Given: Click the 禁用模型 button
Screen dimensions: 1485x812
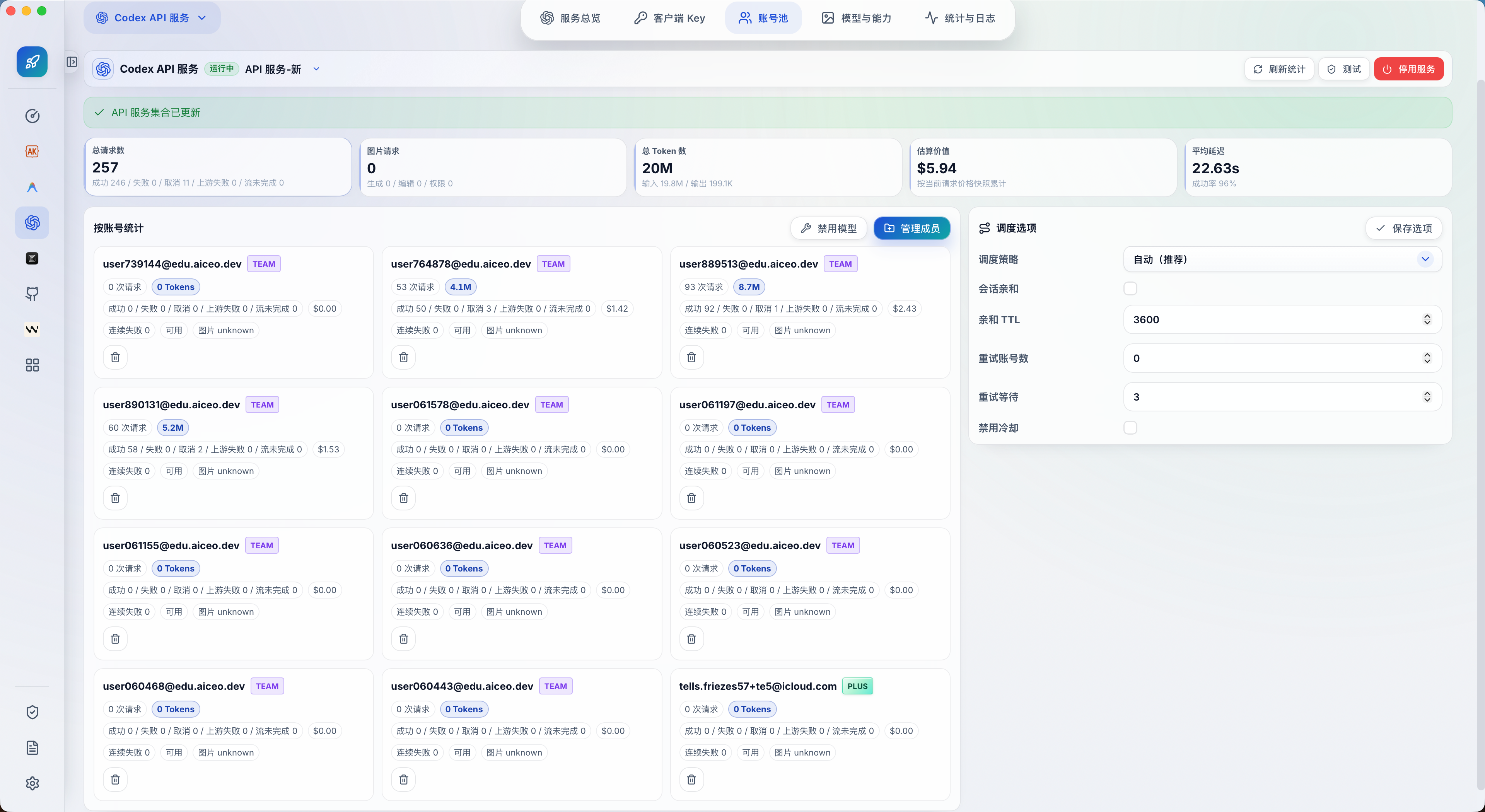Looking at the screenshot, I should click(x=829, y=228).
